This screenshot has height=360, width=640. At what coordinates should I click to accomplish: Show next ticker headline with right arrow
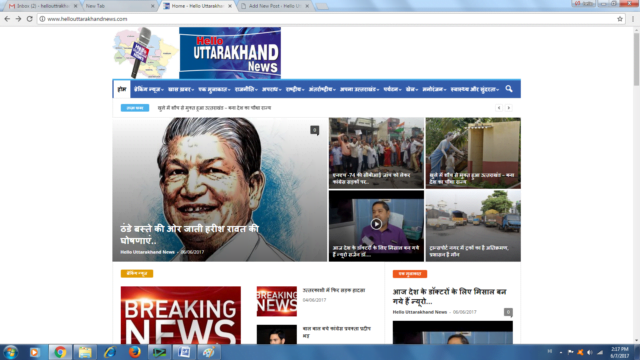coord(509,108)
